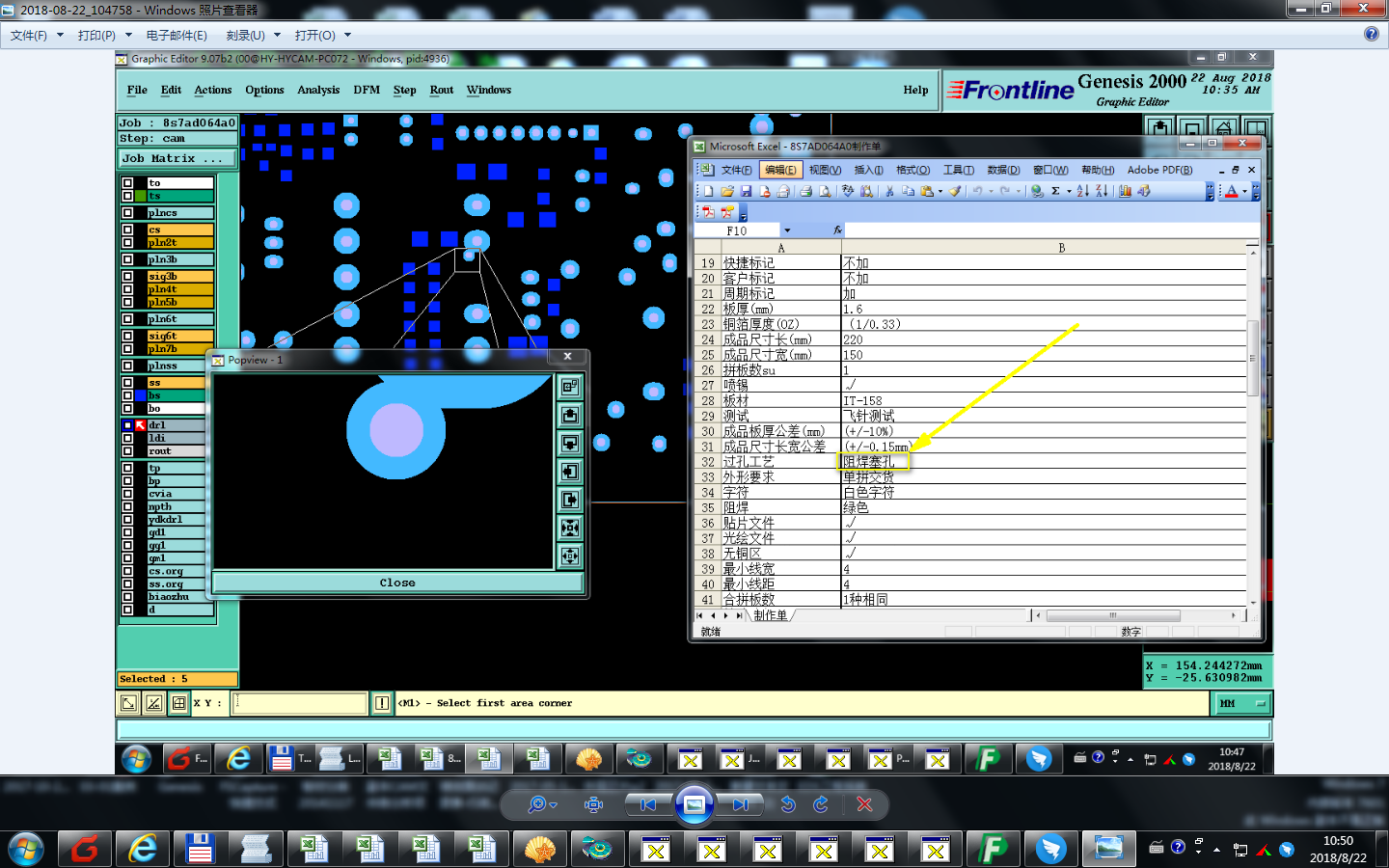
Task: Click the Help menu in Genesis
Action: point(915,90)
